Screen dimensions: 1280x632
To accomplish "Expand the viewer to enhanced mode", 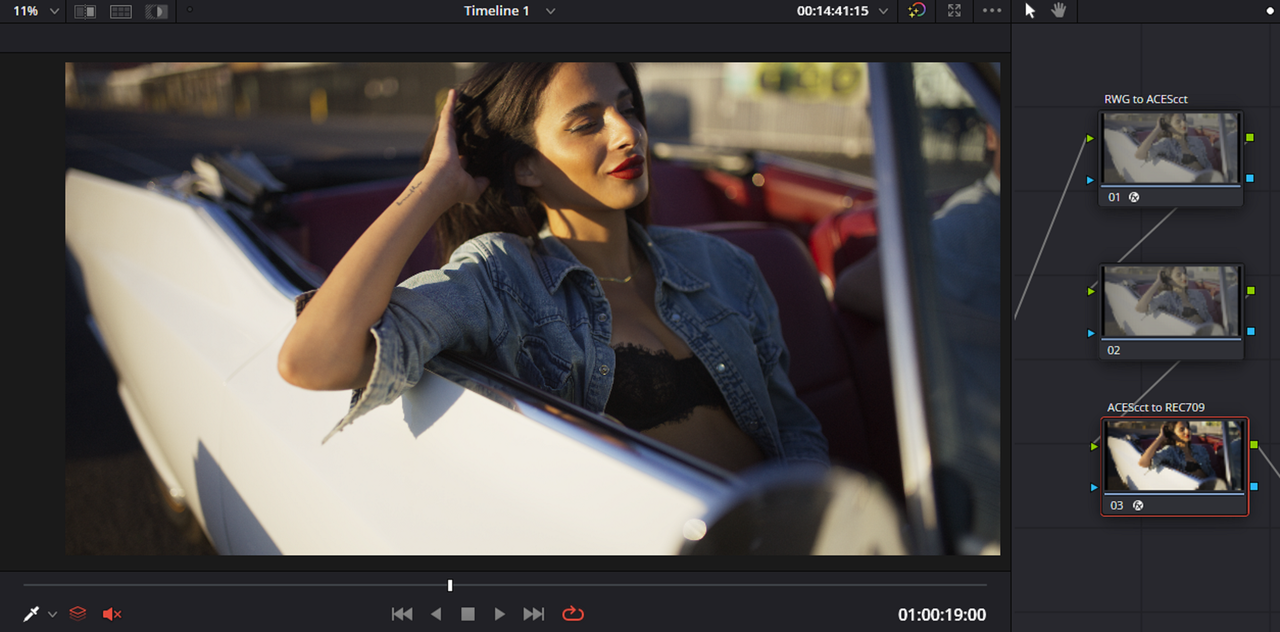I will coord(954,11).
